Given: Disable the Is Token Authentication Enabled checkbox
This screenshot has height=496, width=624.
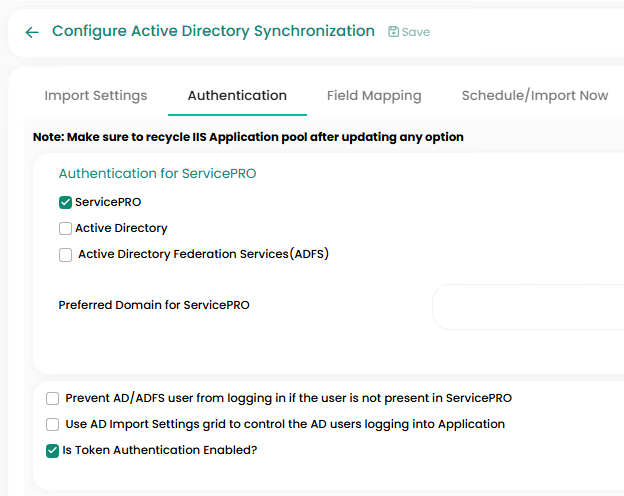Looking at the screenshot, I should point(53,451).
